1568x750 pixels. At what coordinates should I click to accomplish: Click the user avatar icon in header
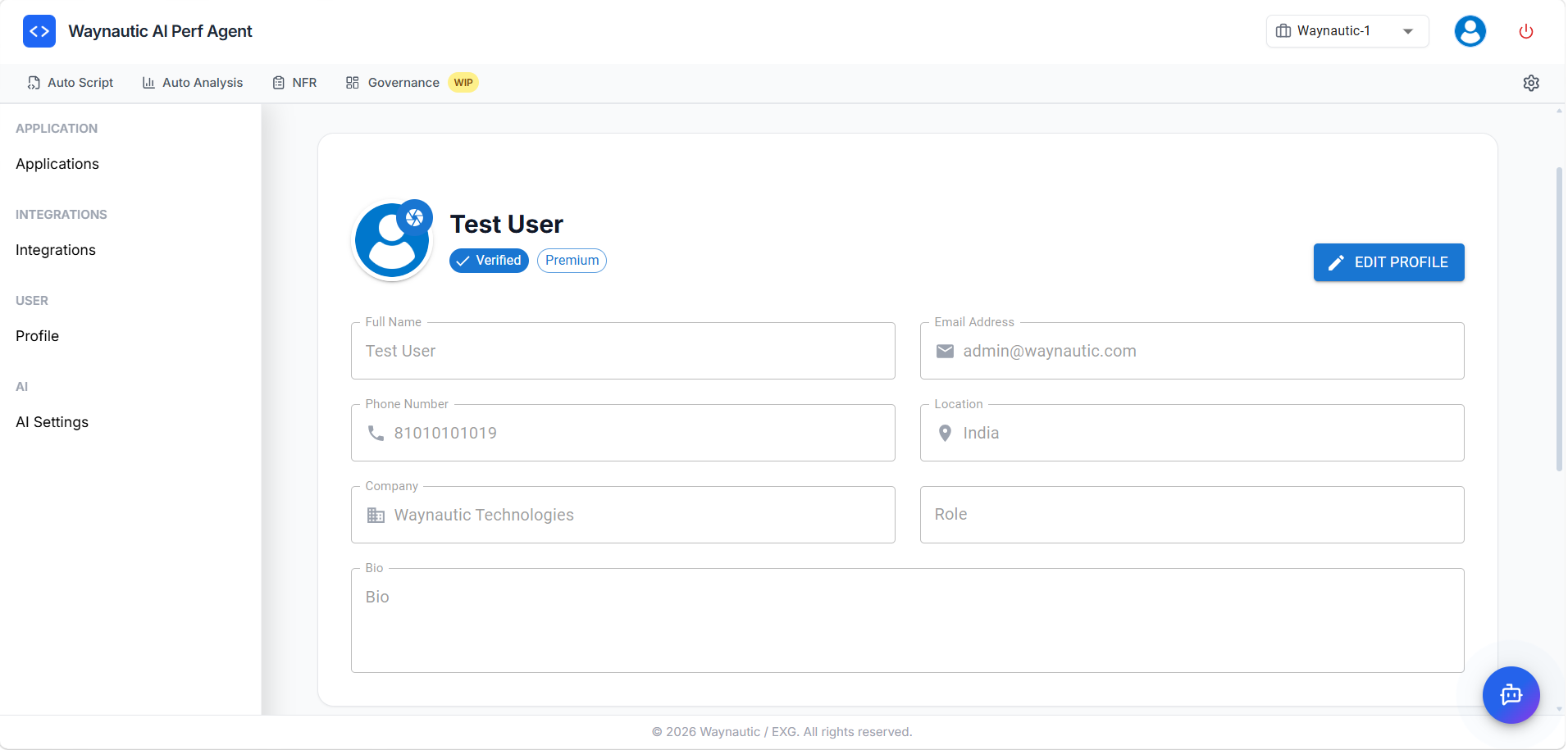click(1470, 30)
